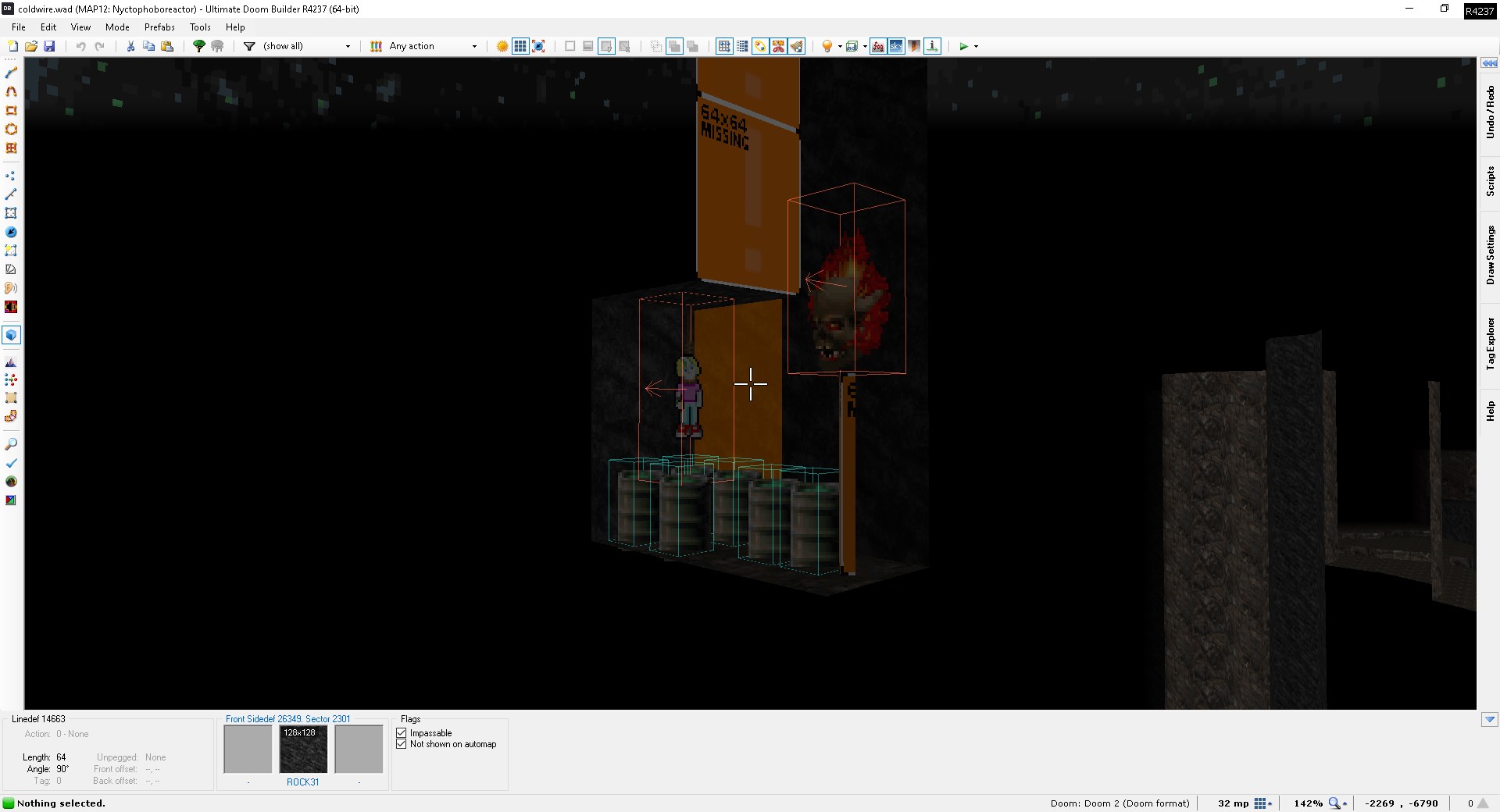
Task: Toggle the scissors merge-geometry button
Action: pyautogui.click(x=778, y=46)
